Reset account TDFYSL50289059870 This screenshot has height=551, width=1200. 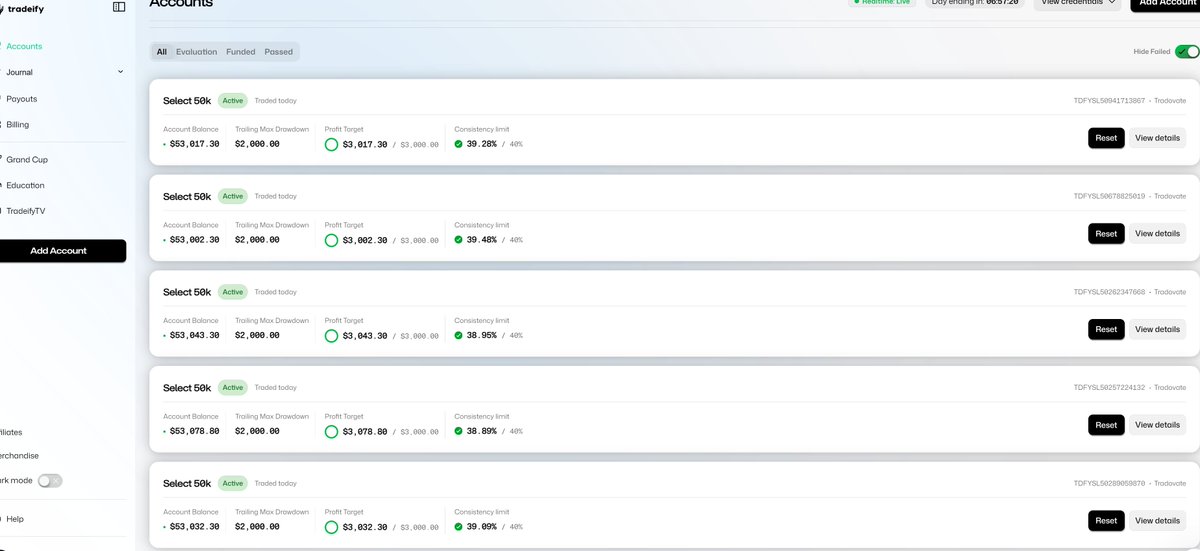[1106, 521]
